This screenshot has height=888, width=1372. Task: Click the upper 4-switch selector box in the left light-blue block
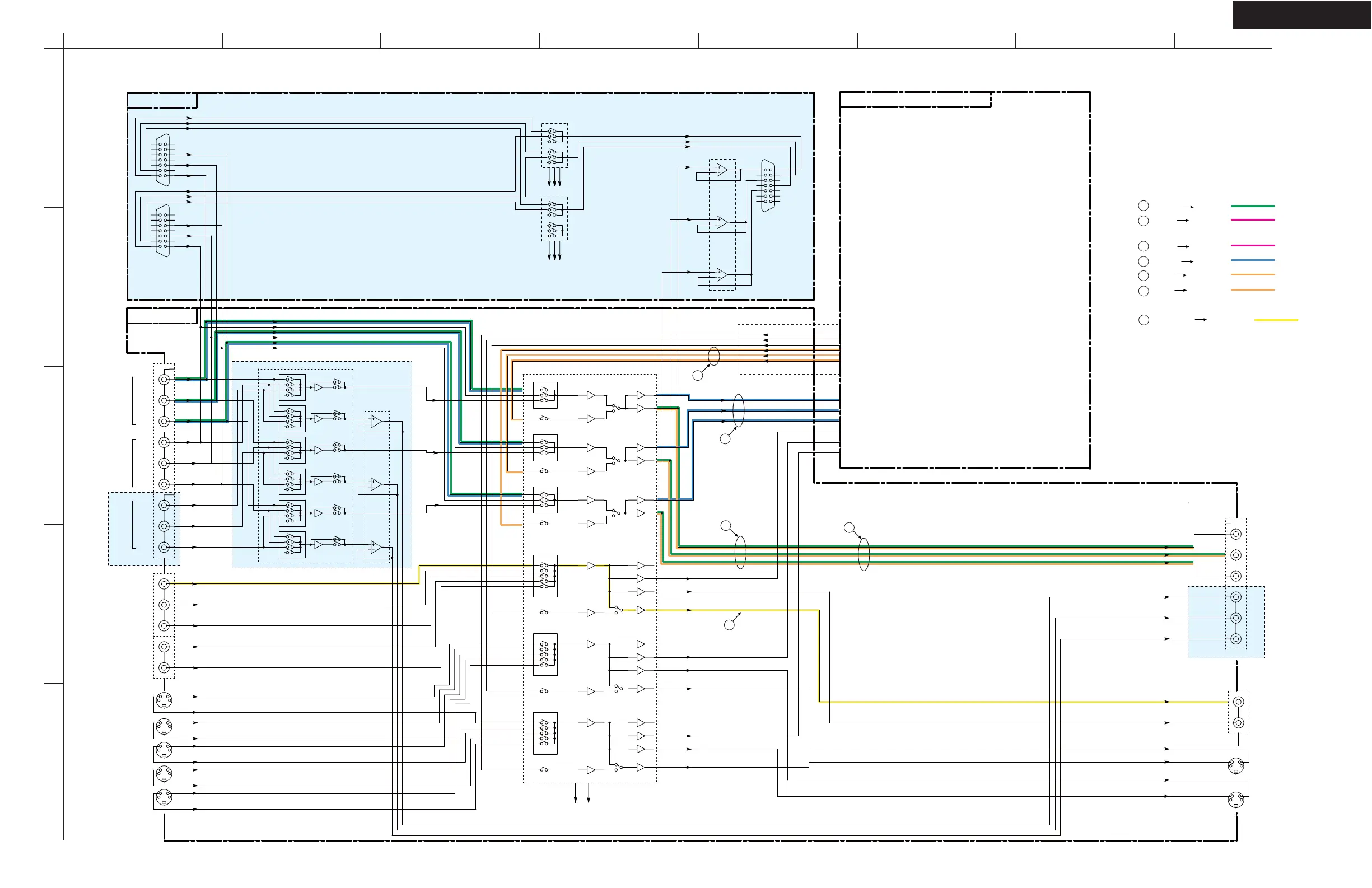(292, 387)
